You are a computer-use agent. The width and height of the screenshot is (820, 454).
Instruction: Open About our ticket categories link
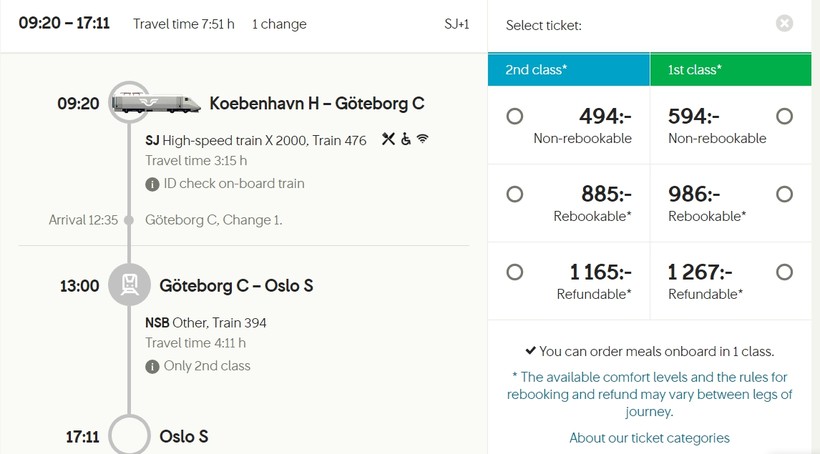pyautogui.click(x=650, y=438)
